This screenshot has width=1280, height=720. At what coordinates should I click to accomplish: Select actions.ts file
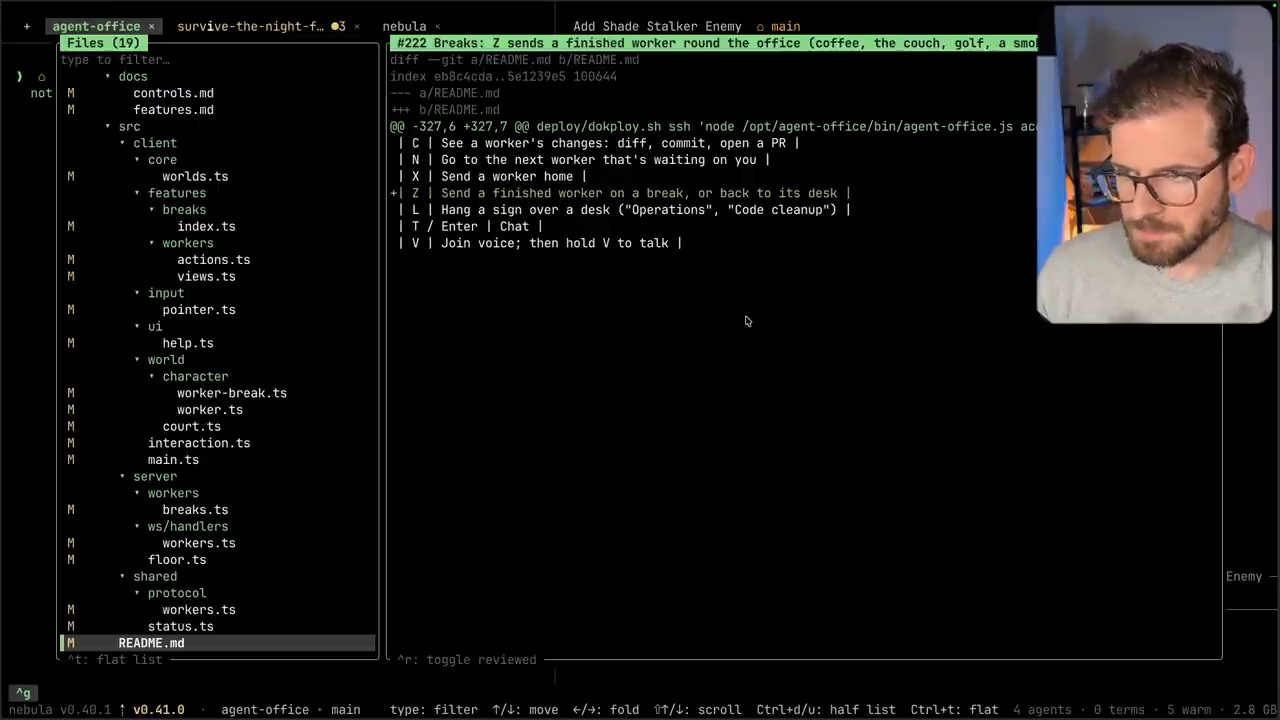(213, 260)
